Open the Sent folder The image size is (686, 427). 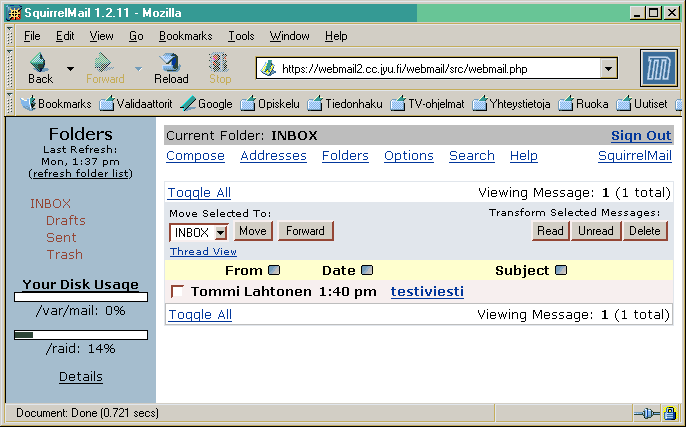pos(61,238)
